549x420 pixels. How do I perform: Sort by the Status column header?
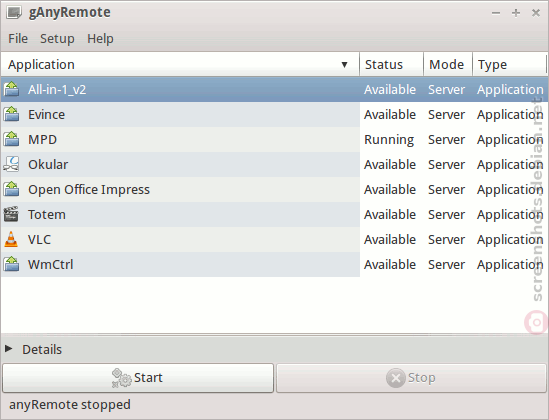coord(391,64)
